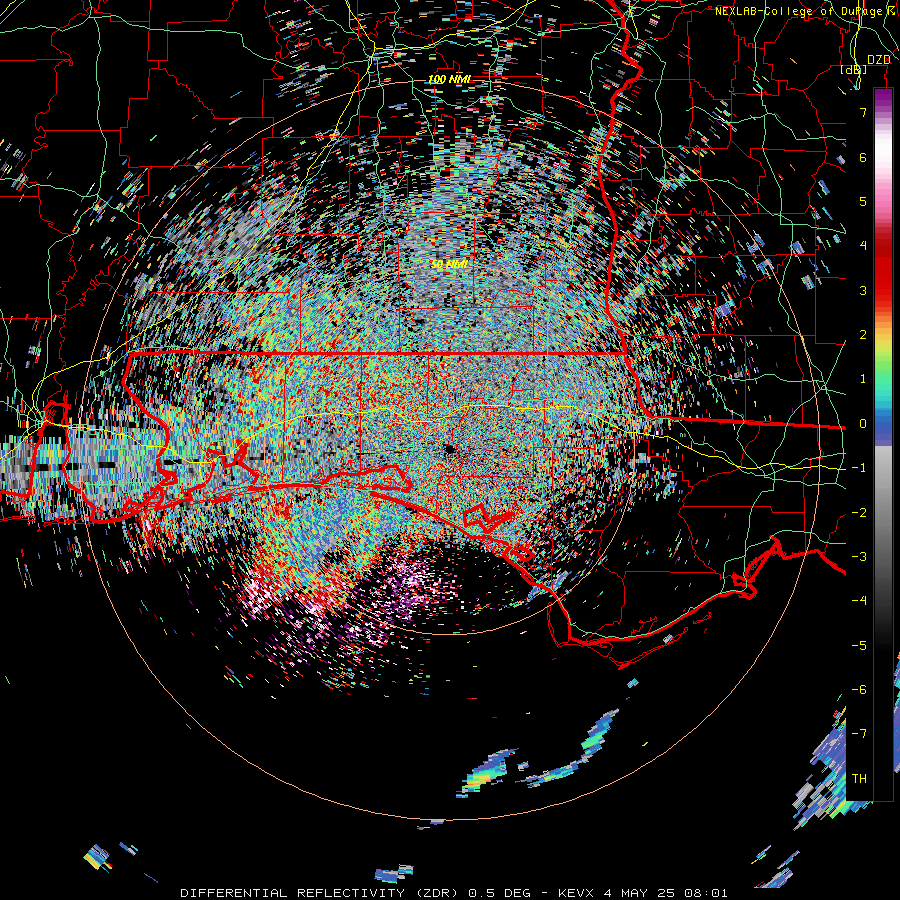
Task: Click the 0.5 DEG elevation text in the caption
Action: (x=501, y=893)
